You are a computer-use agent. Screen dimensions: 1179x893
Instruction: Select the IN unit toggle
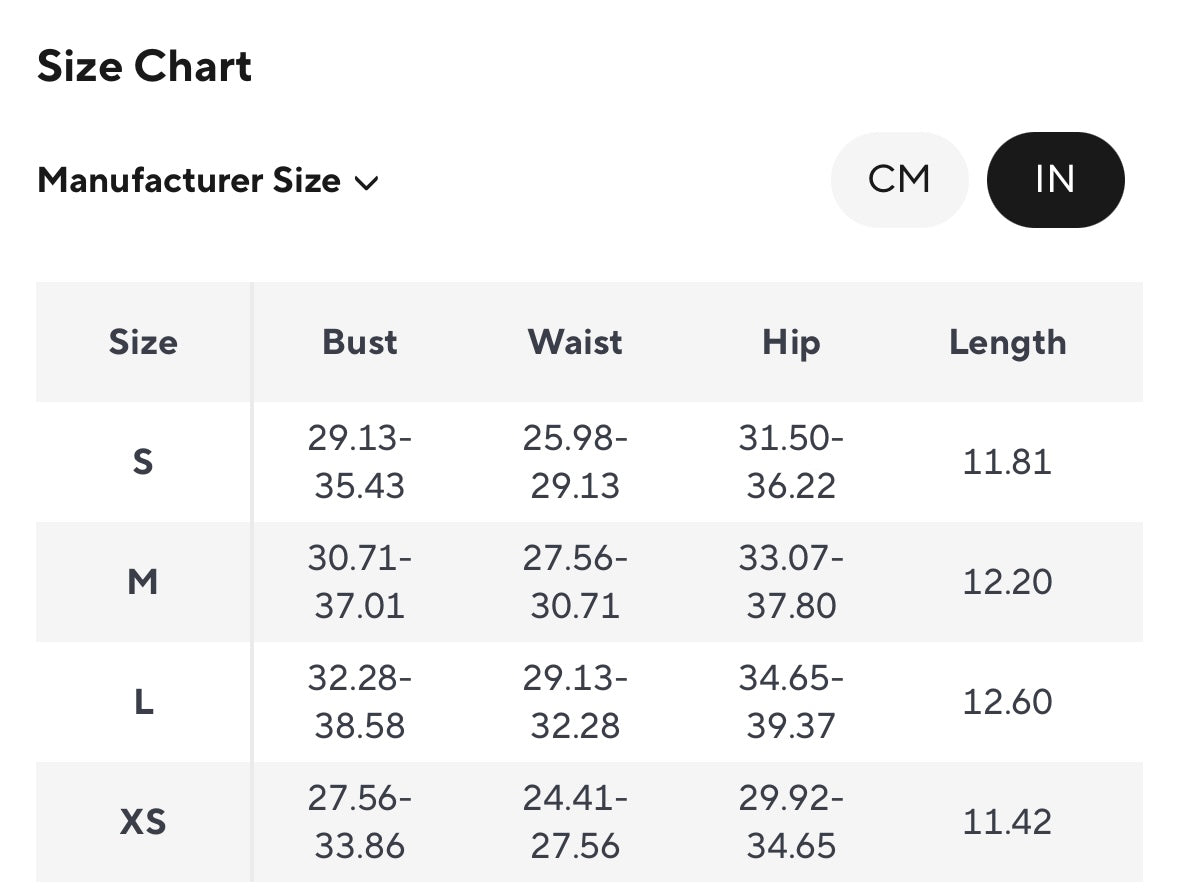click(1055, 180)
